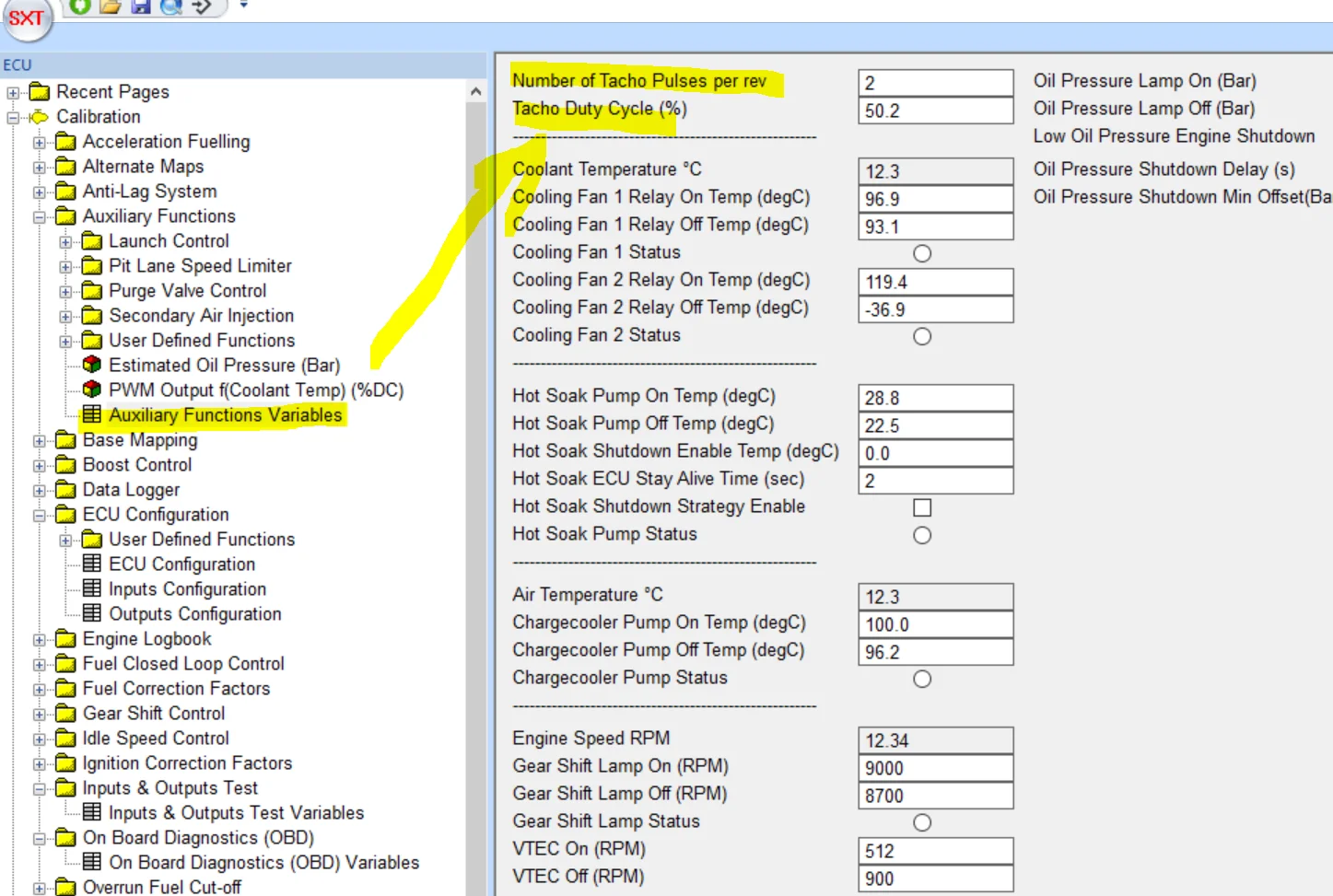Screen dimensions: 1333x896
Task: Click the Cooling Fan 1 Status indicator
Action: 921,253
